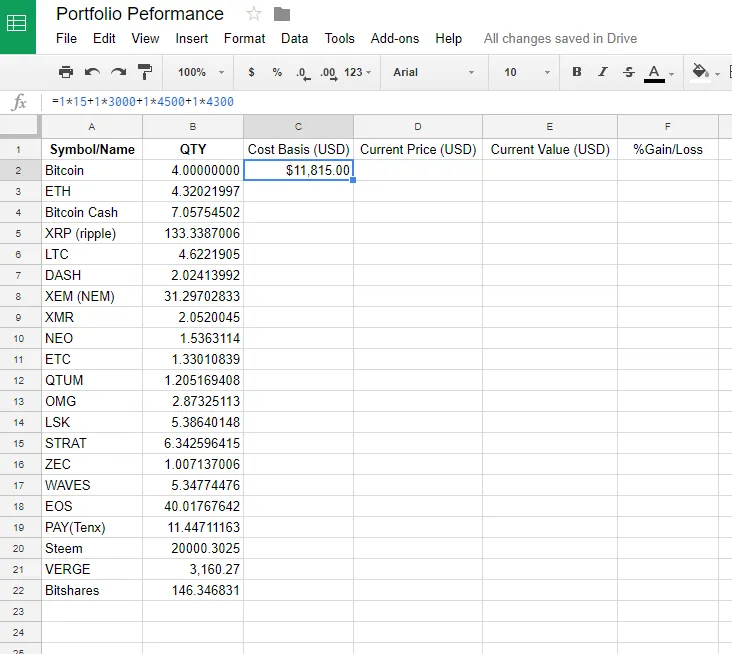Open the Format menu
The height and width of the screenshot is (654, 732).
pos(244,38)
